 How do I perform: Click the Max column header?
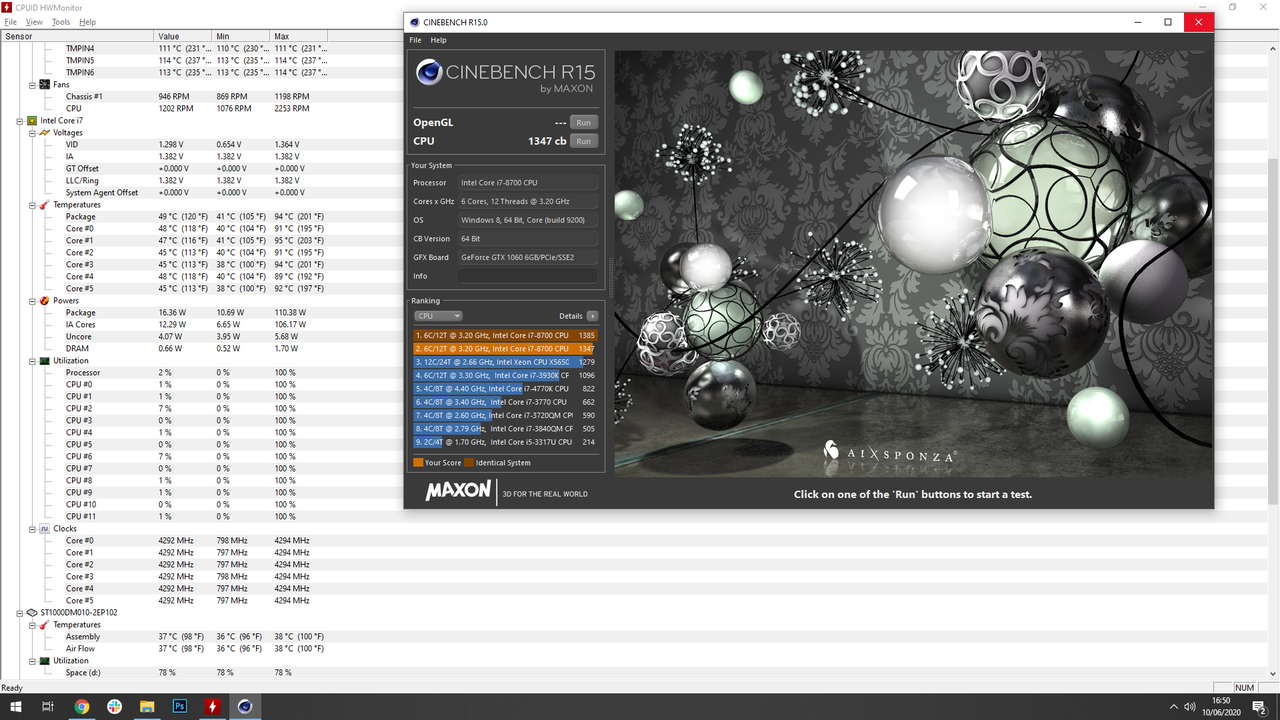pyautogui.click(x=299, y=36)
